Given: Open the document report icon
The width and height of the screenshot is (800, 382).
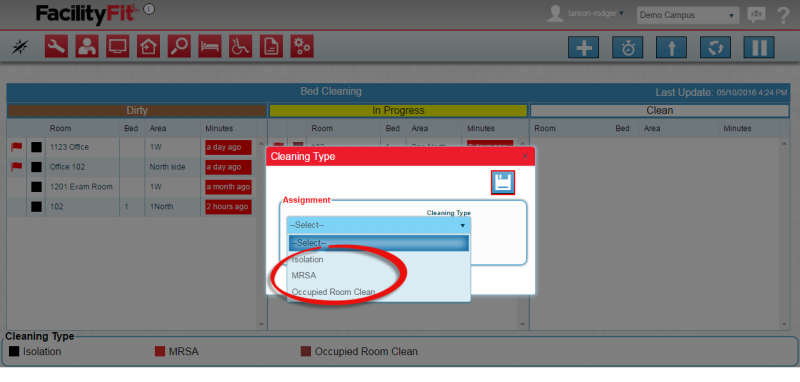Looking at the screenshot, I should (271, 47).
